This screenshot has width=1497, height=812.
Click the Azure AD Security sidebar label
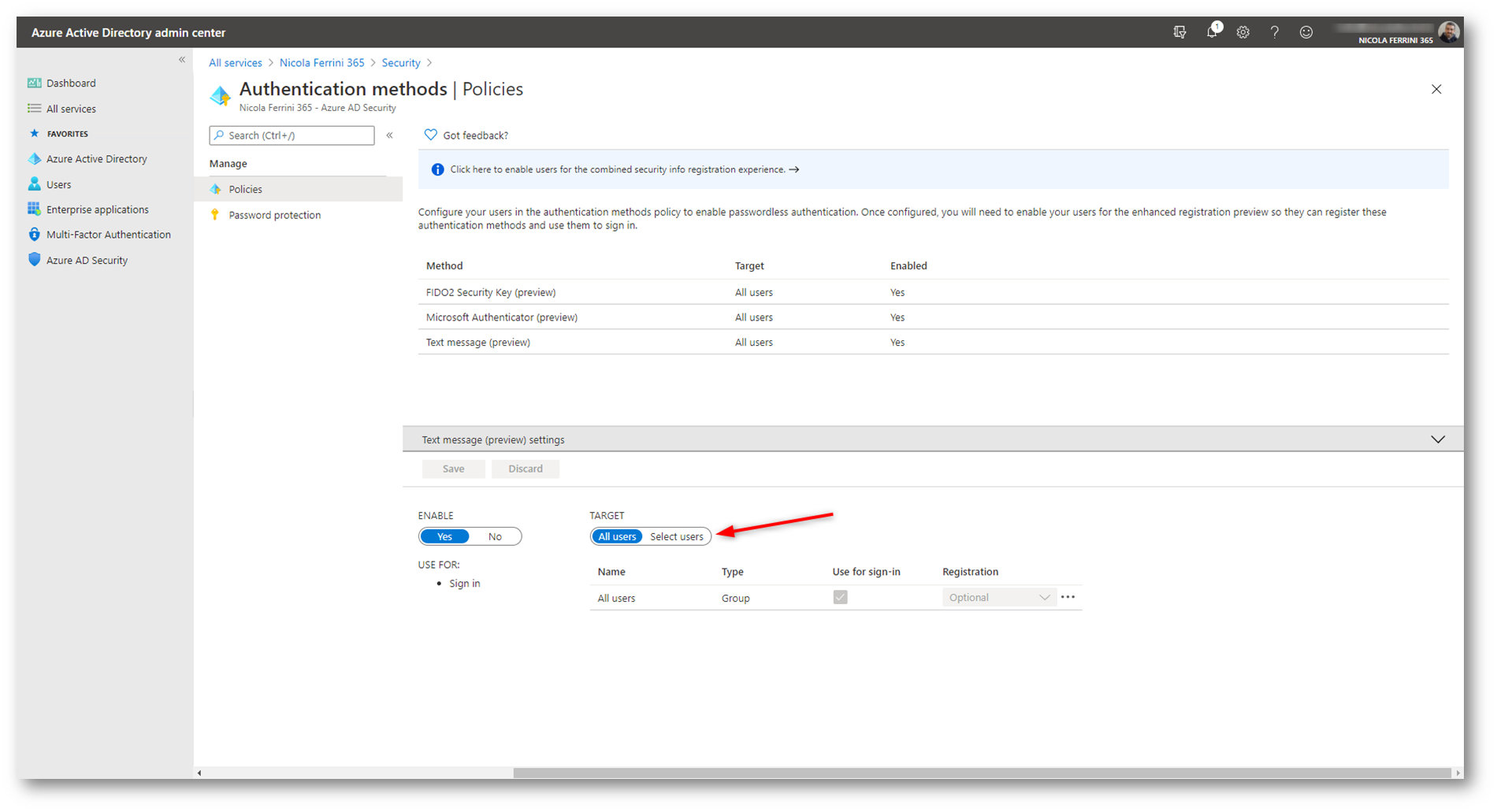pos(87,260)
